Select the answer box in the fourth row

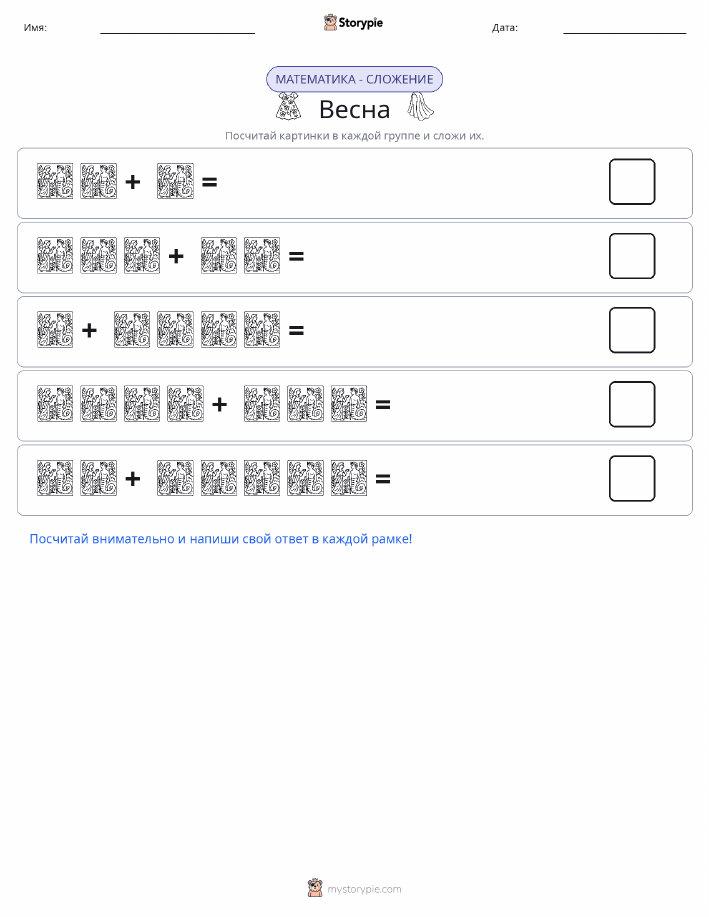pos(632,404)
